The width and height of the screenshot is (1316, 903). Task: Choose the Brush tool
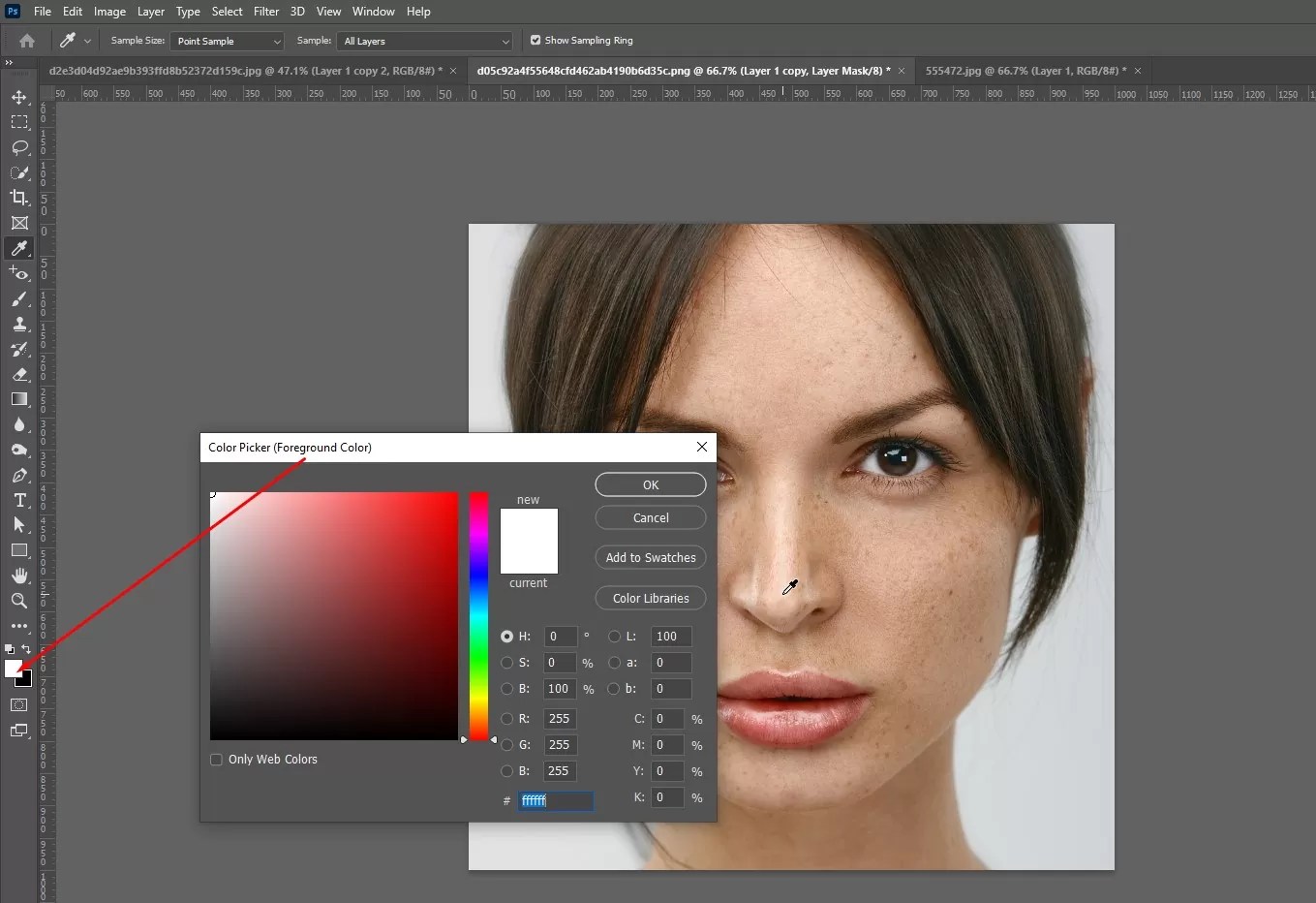[19, 299]
